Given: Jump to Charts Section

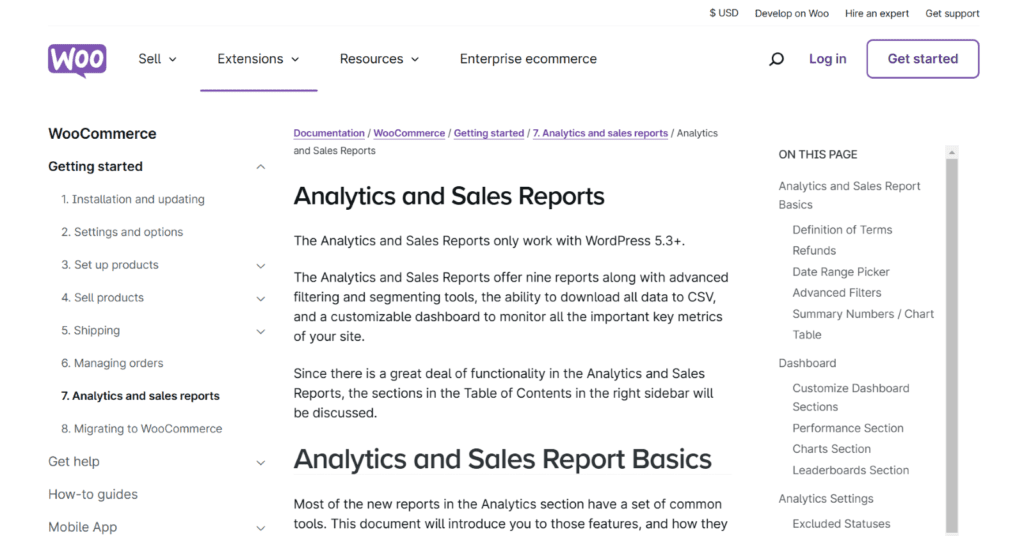Looking at the screenshot, I should (831, 449).
